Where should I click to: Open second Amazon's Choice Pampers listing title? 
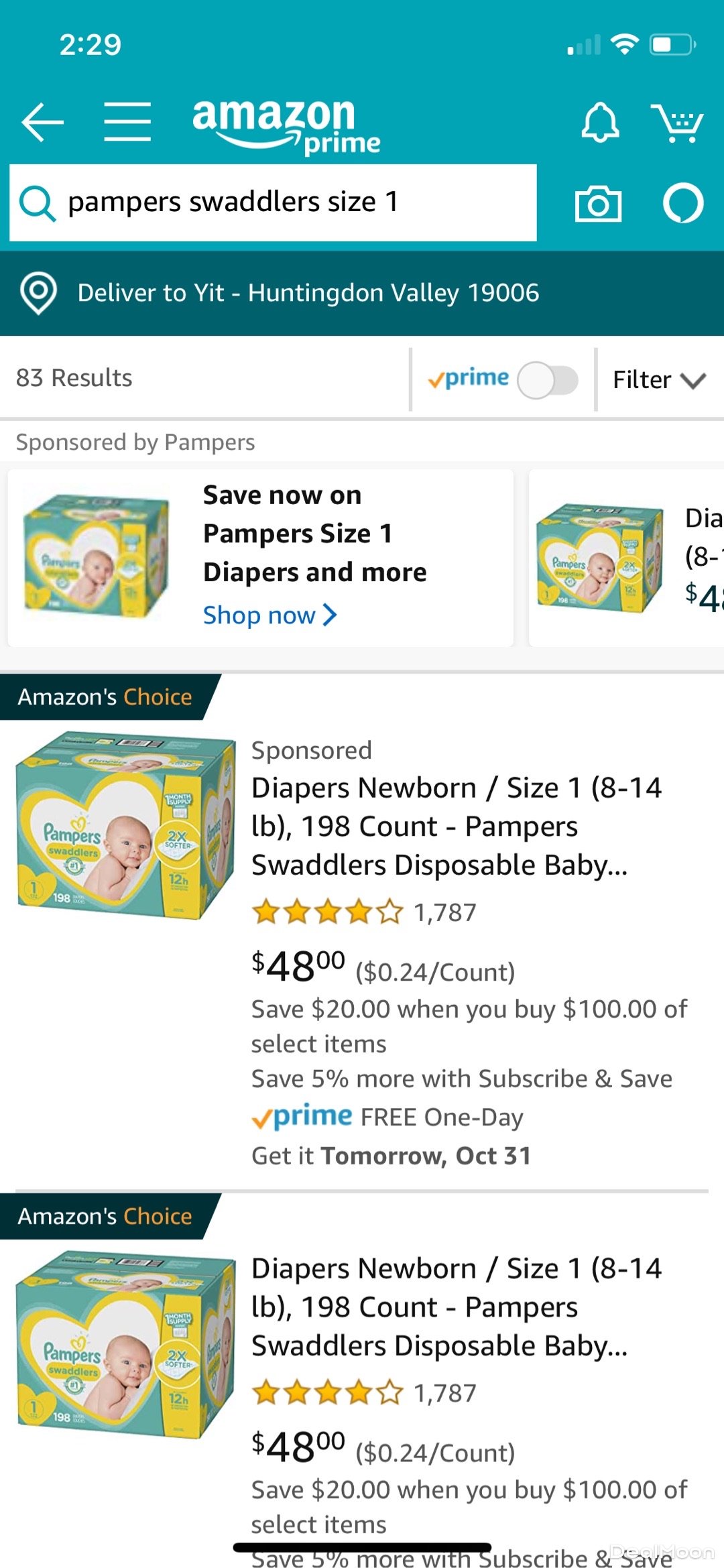[x=456, y=1307]
